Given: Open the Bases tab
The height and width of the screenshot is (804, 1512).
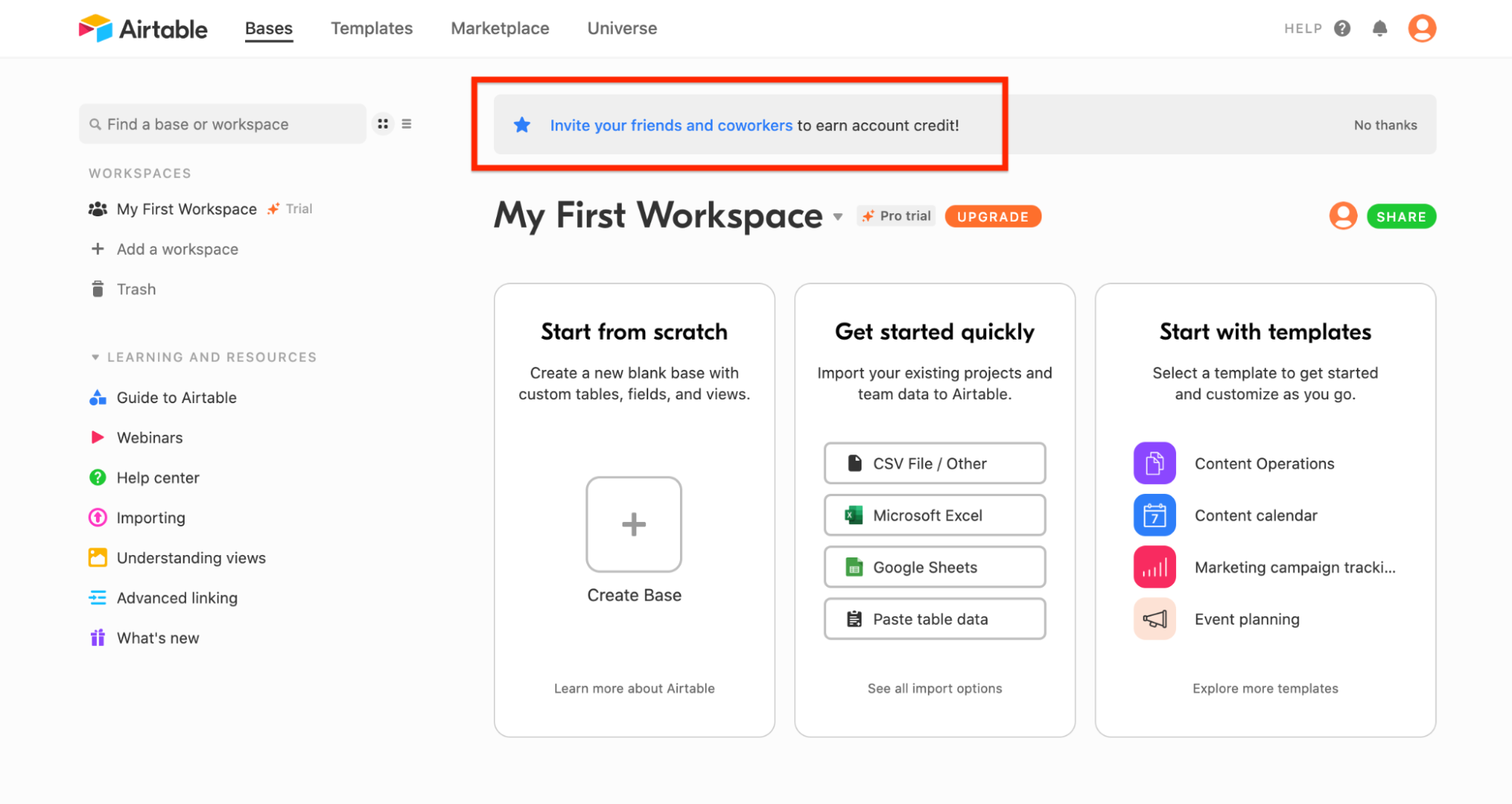Looking at the screenshot, I should coord(269,29).
